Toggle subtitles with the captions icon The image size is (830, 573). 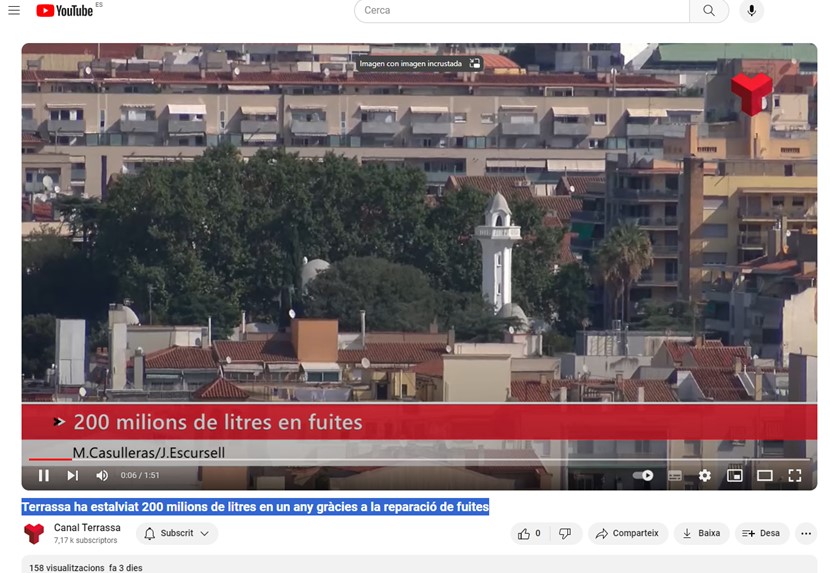coord(675,476)
